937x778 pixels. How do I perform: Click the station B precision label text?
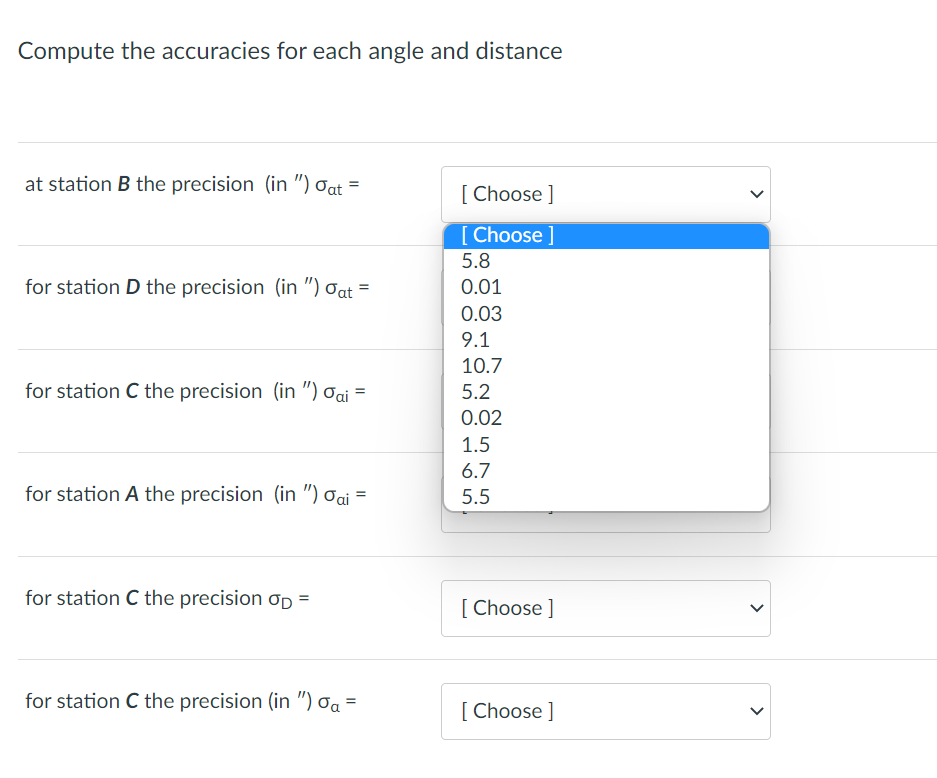192,184
